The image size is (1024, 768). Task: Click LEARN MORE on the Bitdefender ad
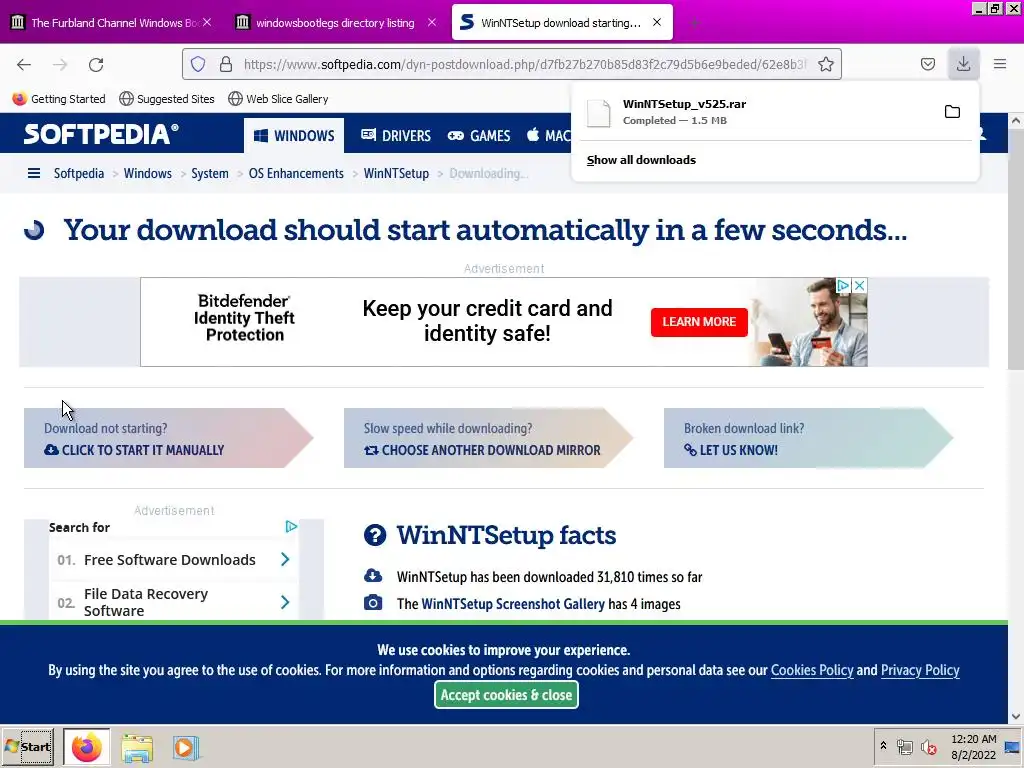699,322
